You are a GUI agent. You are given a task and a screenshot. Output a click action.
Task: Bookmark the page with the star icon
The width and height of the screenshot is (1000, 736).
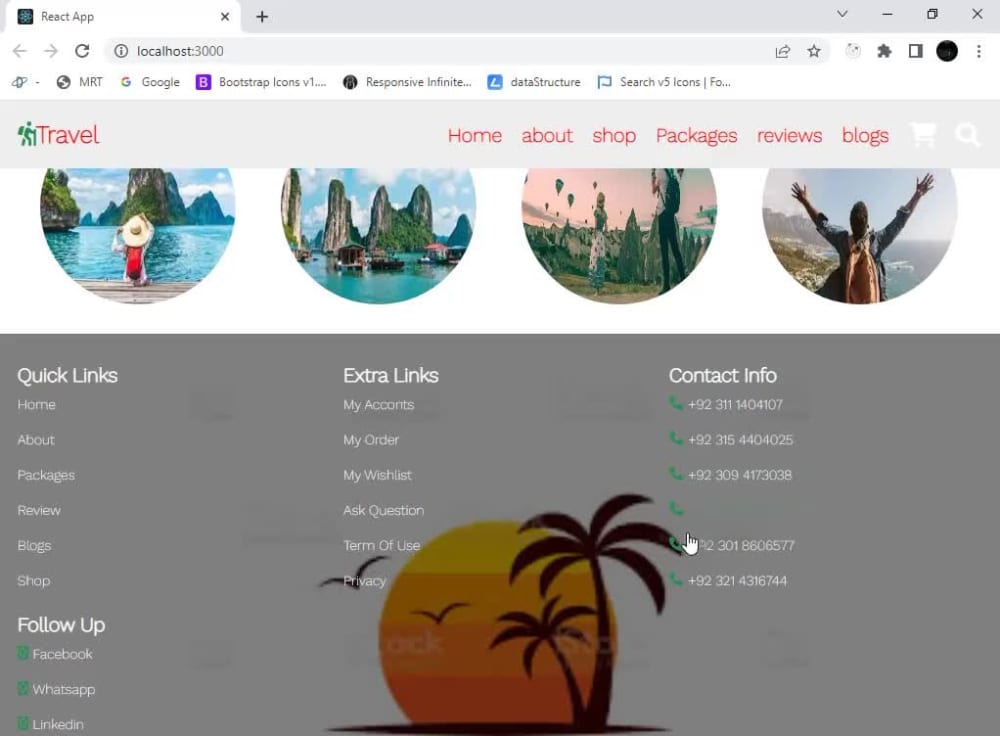click(x=814, y=51)
